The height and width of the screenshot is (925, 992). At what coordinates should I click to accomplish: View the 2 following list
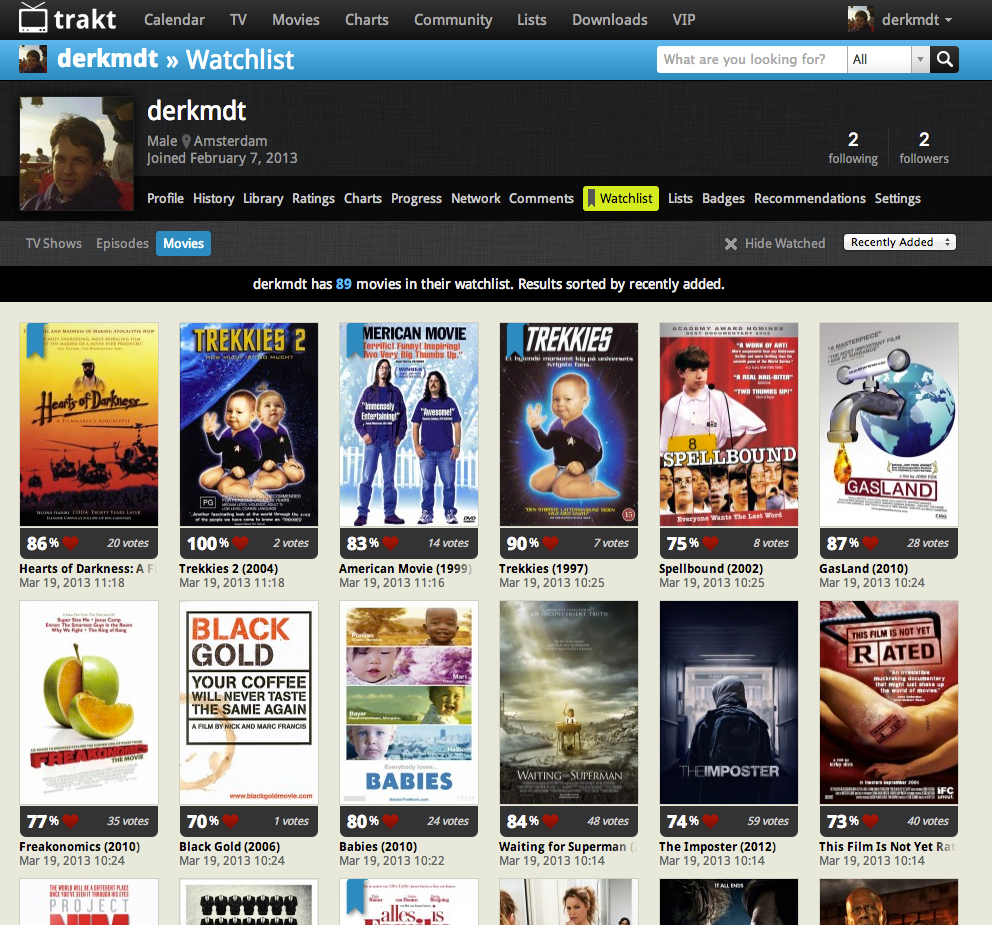853,148
